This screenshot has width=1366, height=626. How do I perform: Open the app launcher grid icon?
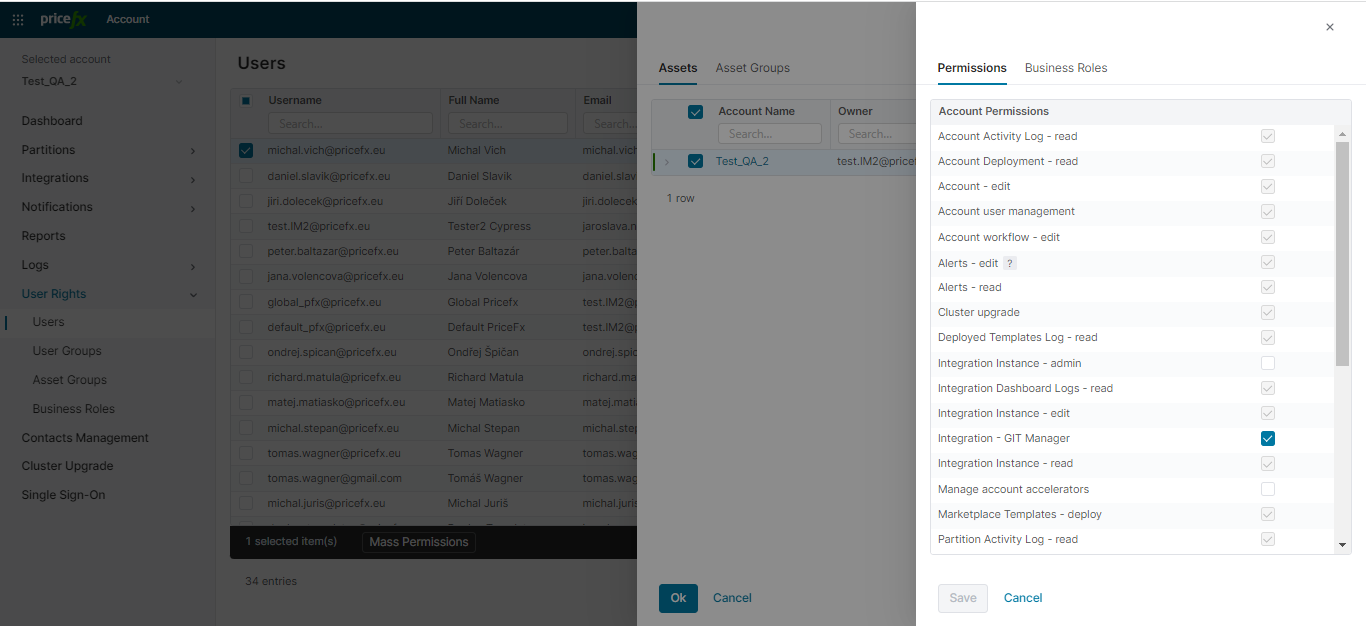18,19
